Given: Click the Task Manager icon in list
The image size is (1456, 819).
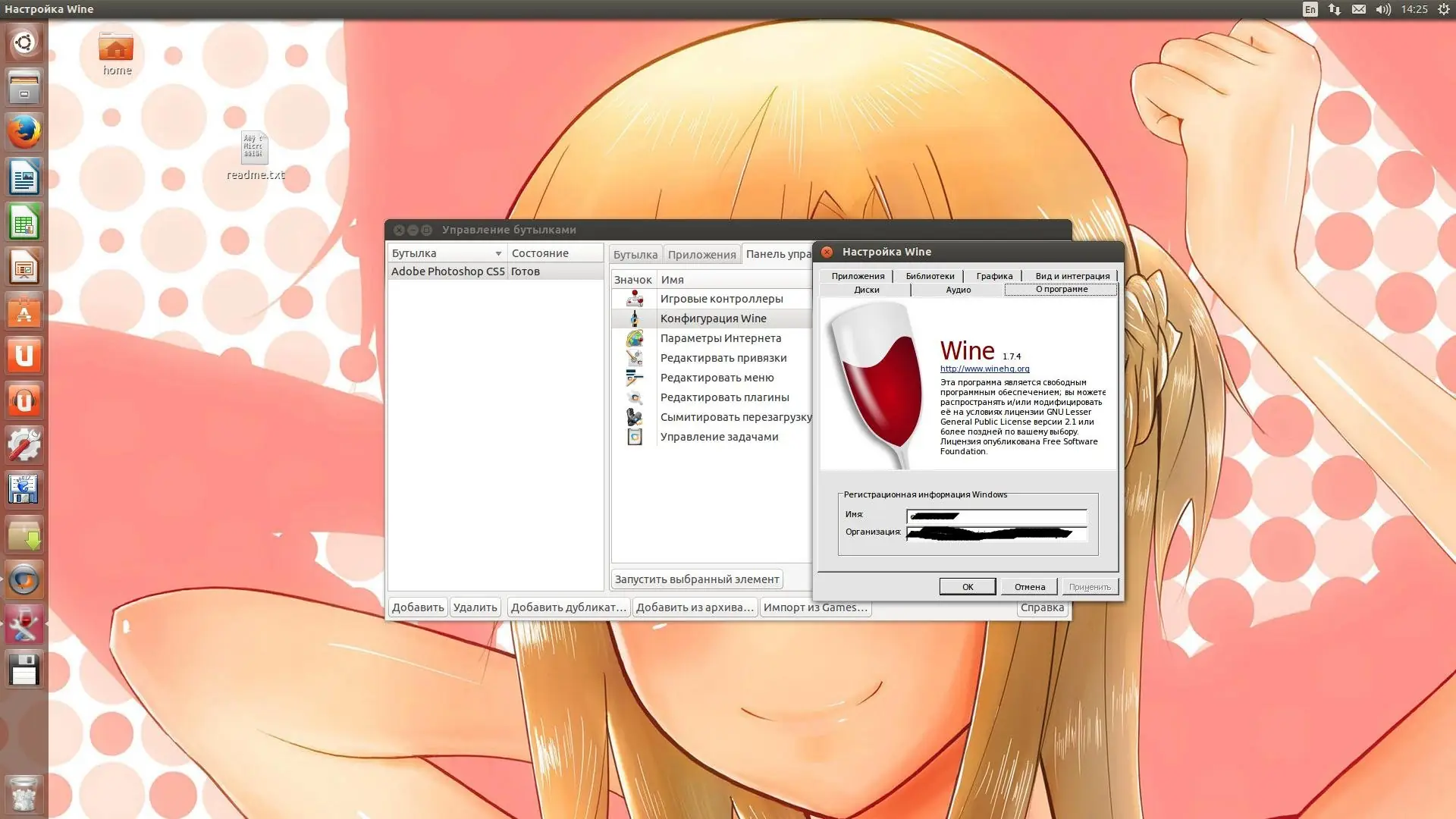Looking at the screenshot, I should (635, 437).
